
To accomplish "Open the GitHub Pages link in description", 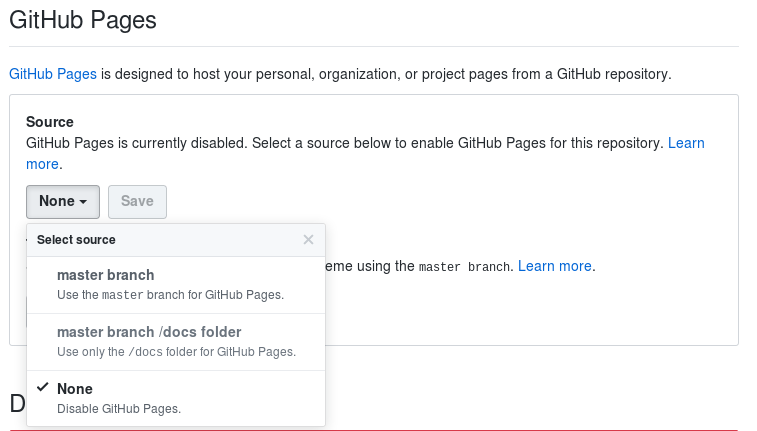I will 53,74.
